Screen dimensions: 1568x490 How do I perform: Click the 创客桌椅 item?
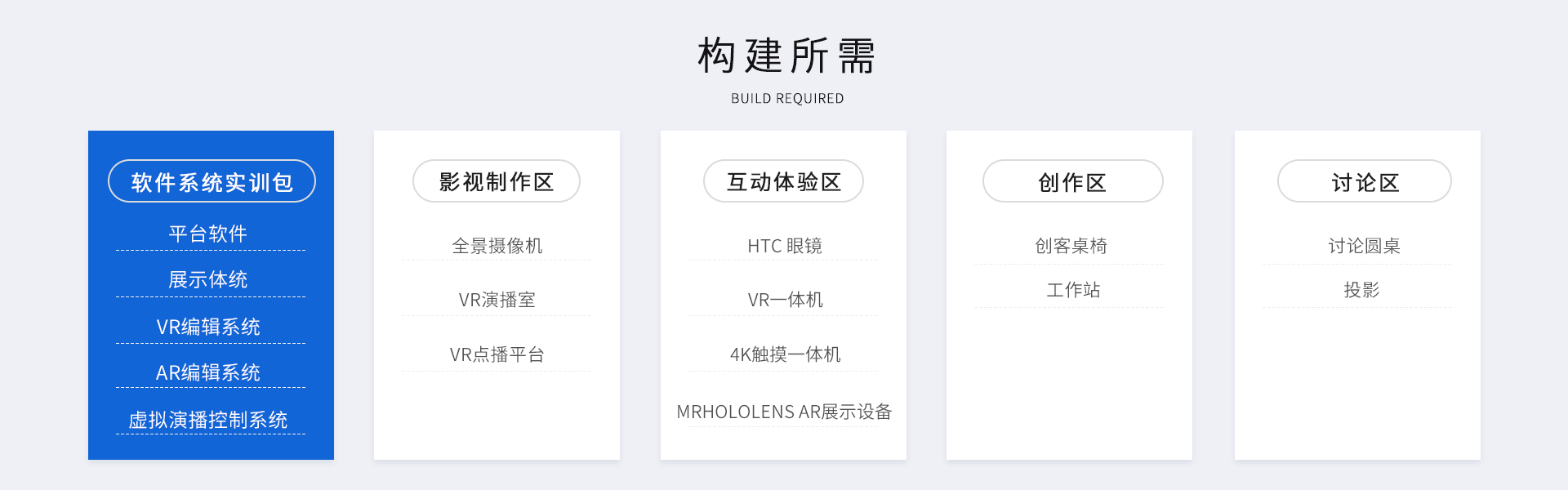pyautogui.click(x=1071, y=246)
